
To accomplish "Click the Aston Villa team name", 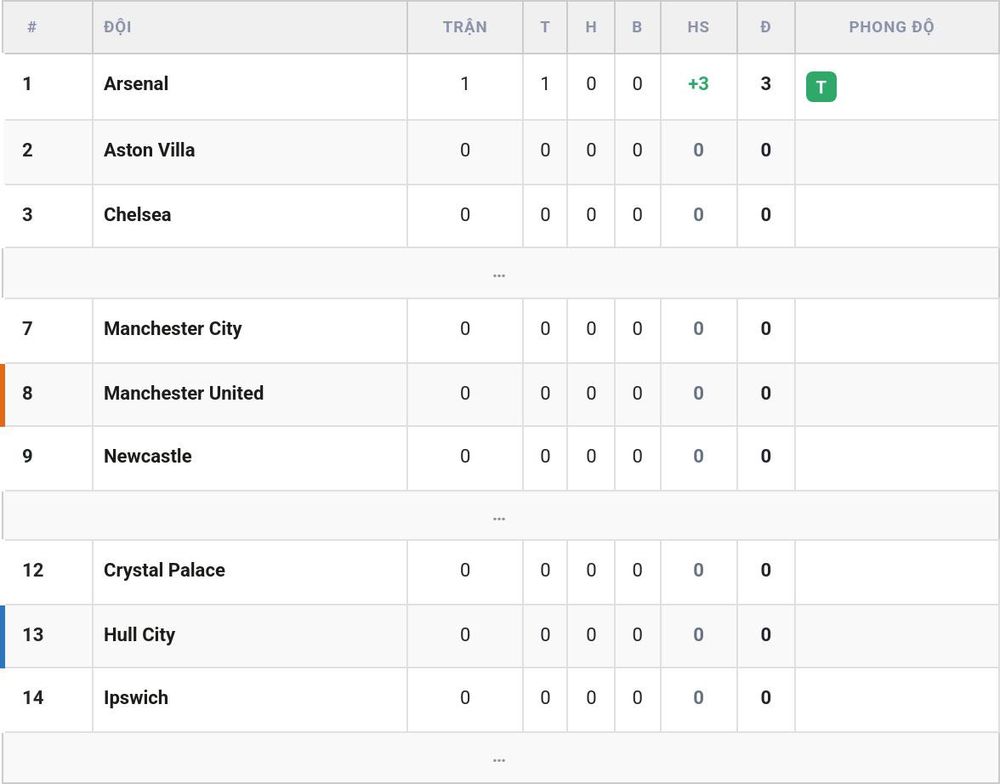I will click(149, 150).
